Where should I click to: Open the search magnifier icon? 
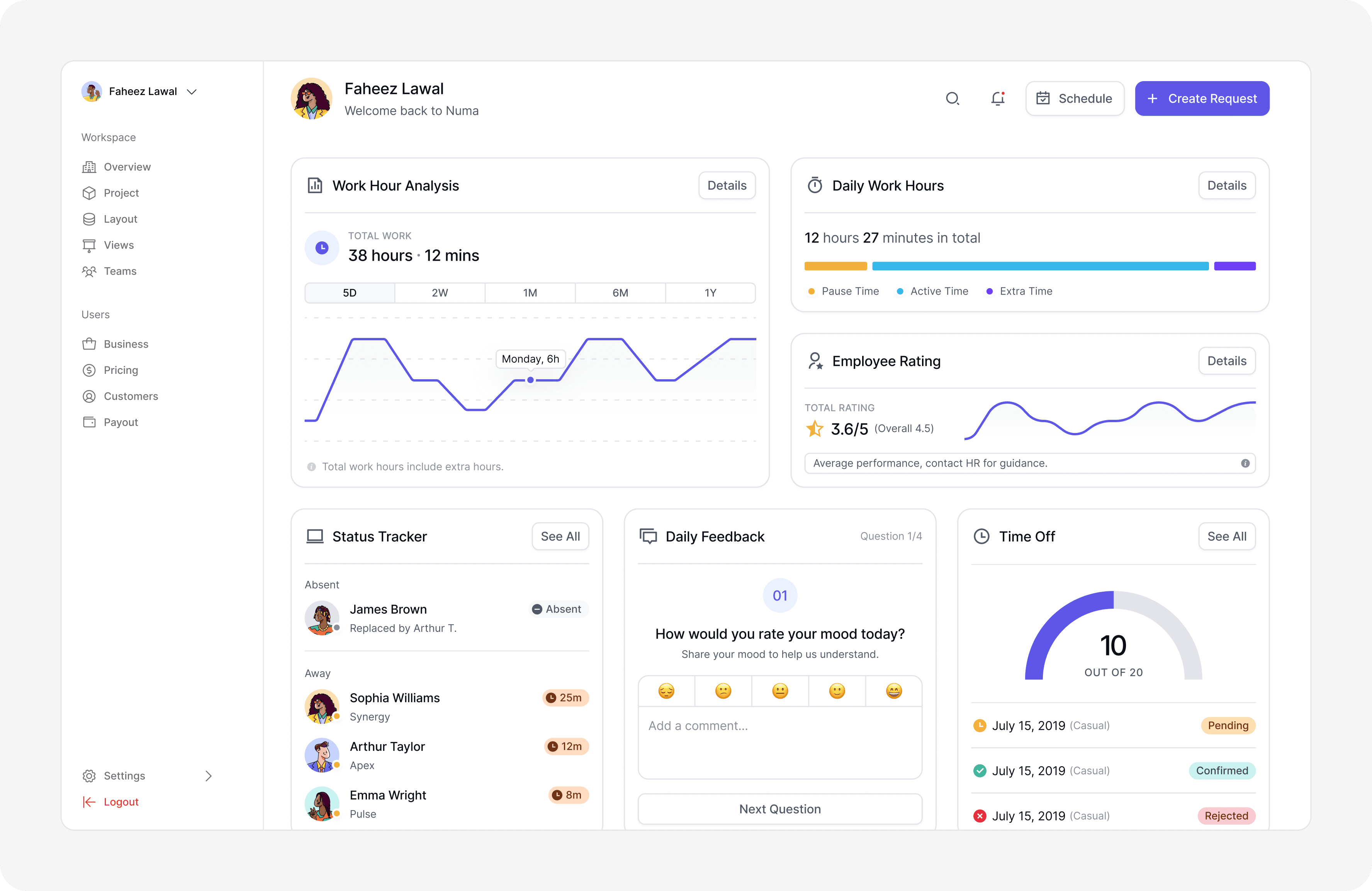coord(953,98)
